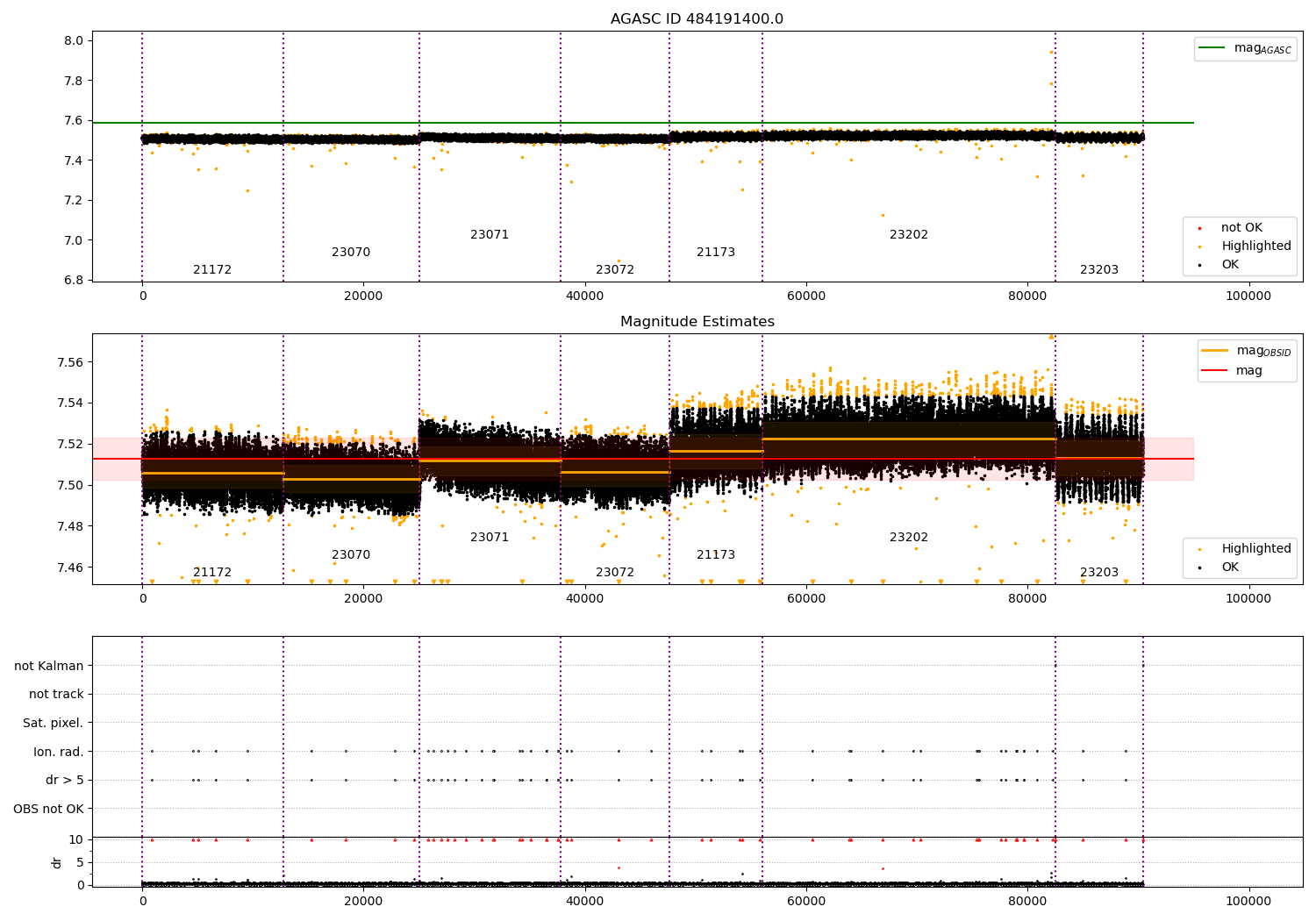Click obsid label 23202 in Magnitude Estimates plot
1316x921 pixels.
coord(909,538)
